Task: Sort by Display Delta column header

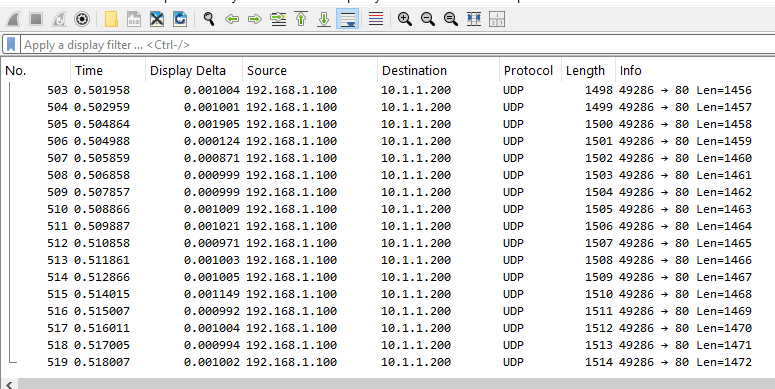Action: [x=194, y=71]
